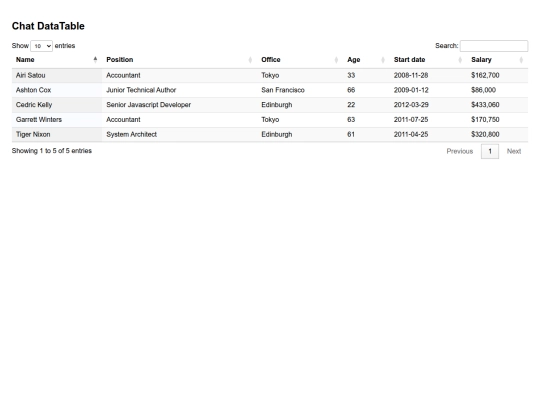Sort by Start date column arrows
Screen dimensions: 540x405
pyautogui.click(x=460, y=60)
